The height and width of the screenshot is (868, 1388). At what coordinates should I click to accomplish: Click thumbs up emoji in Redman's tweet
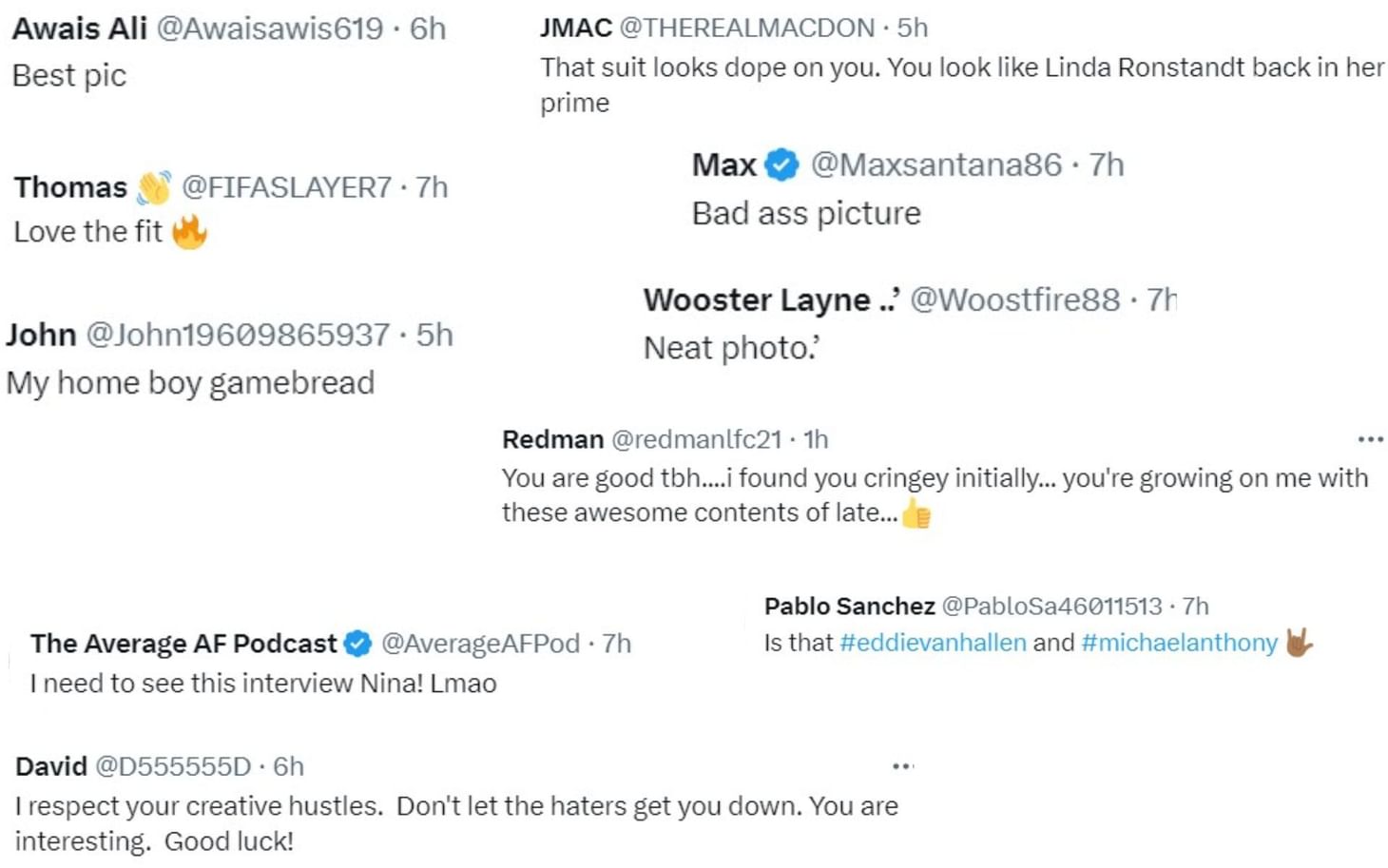[x=916, y=513]
